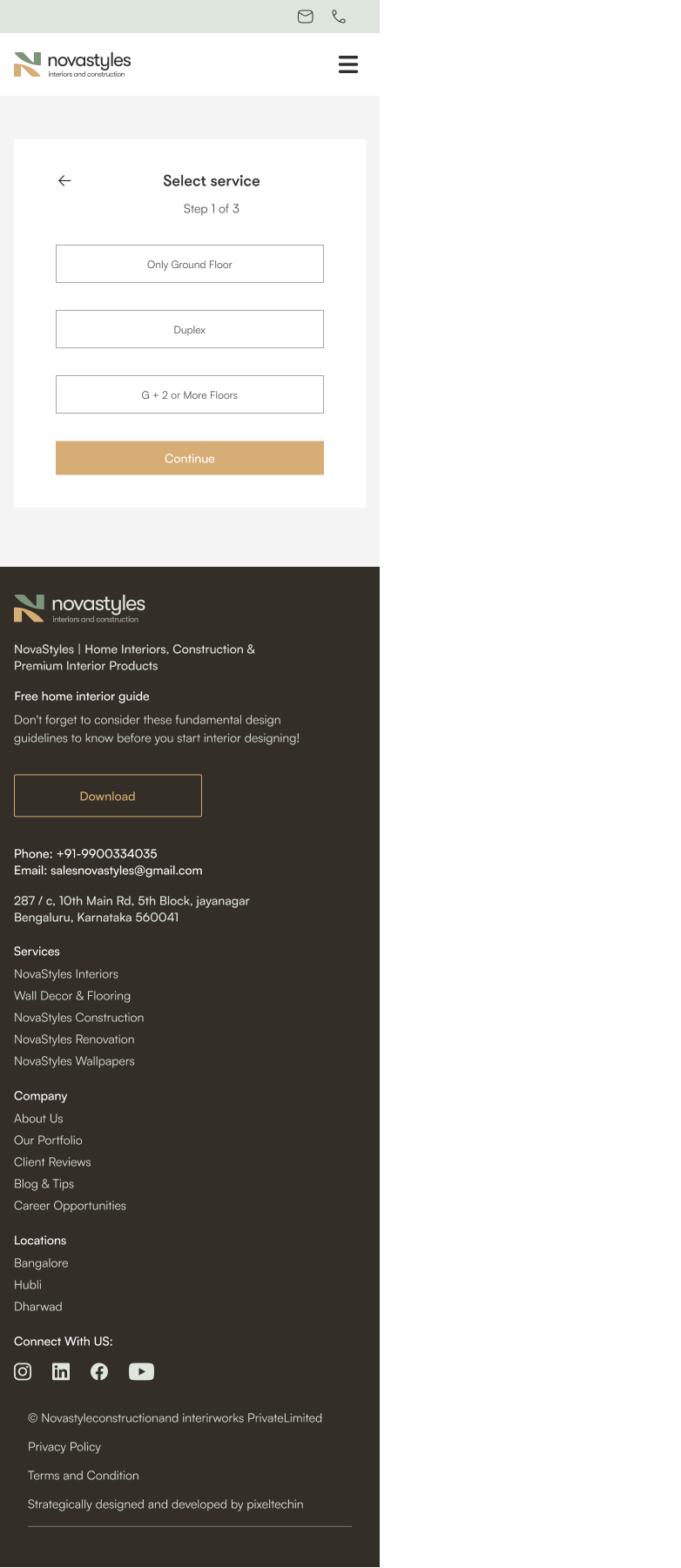
Task: Click the Continue button
Action: pos(190,458)
